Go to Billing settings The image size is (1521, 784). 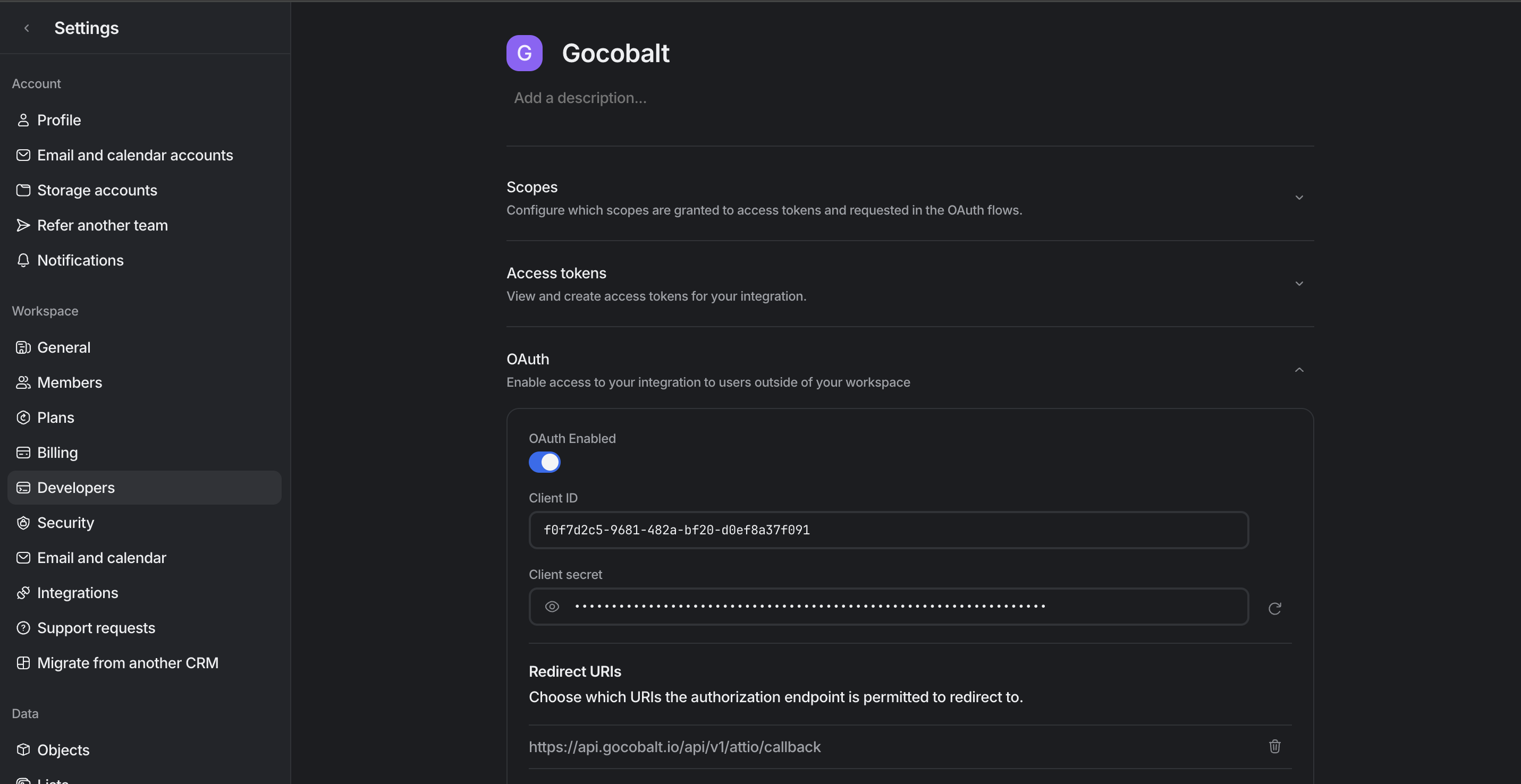coord(57,453)
